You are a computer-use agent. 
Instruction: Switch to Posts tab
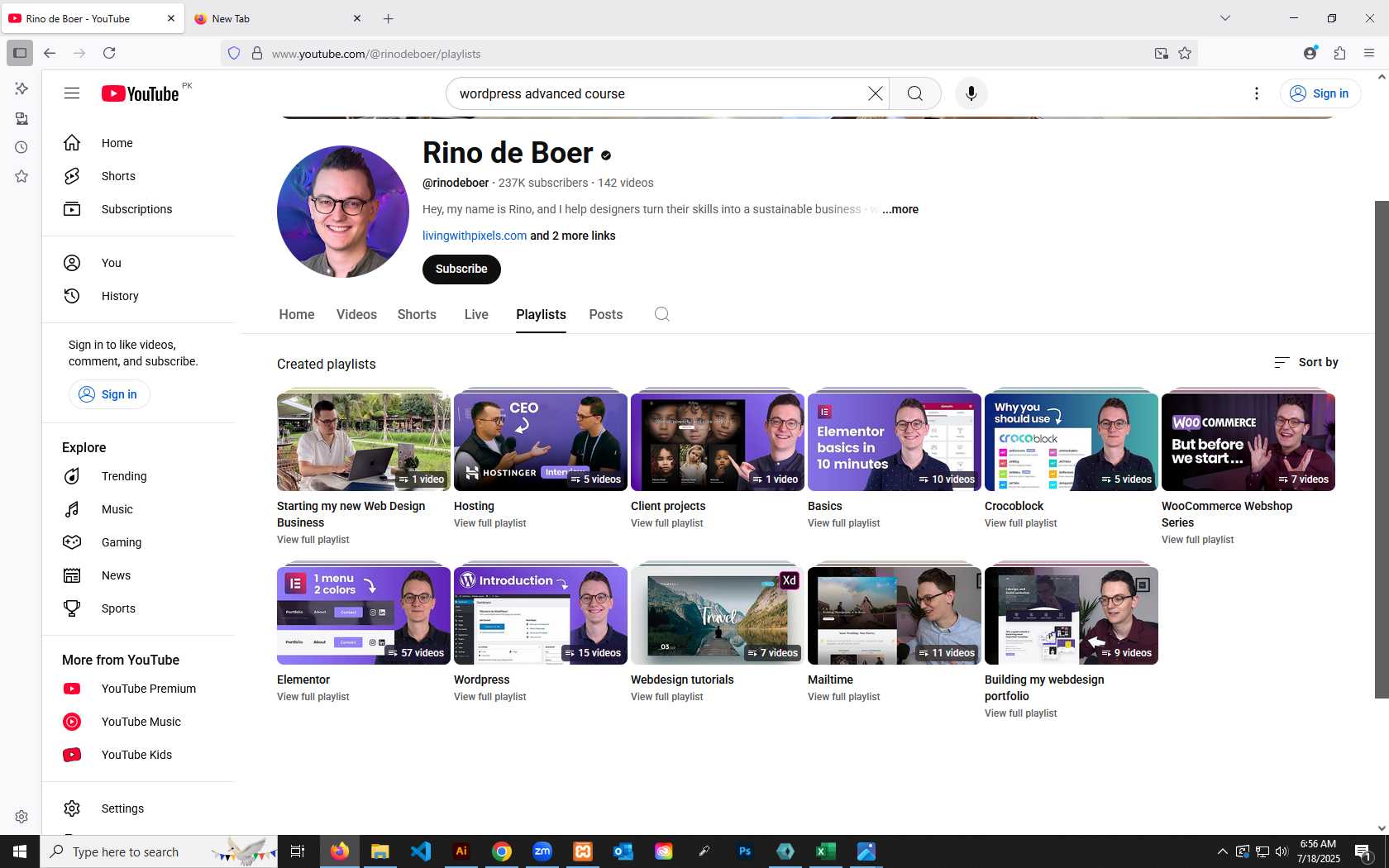606,314
